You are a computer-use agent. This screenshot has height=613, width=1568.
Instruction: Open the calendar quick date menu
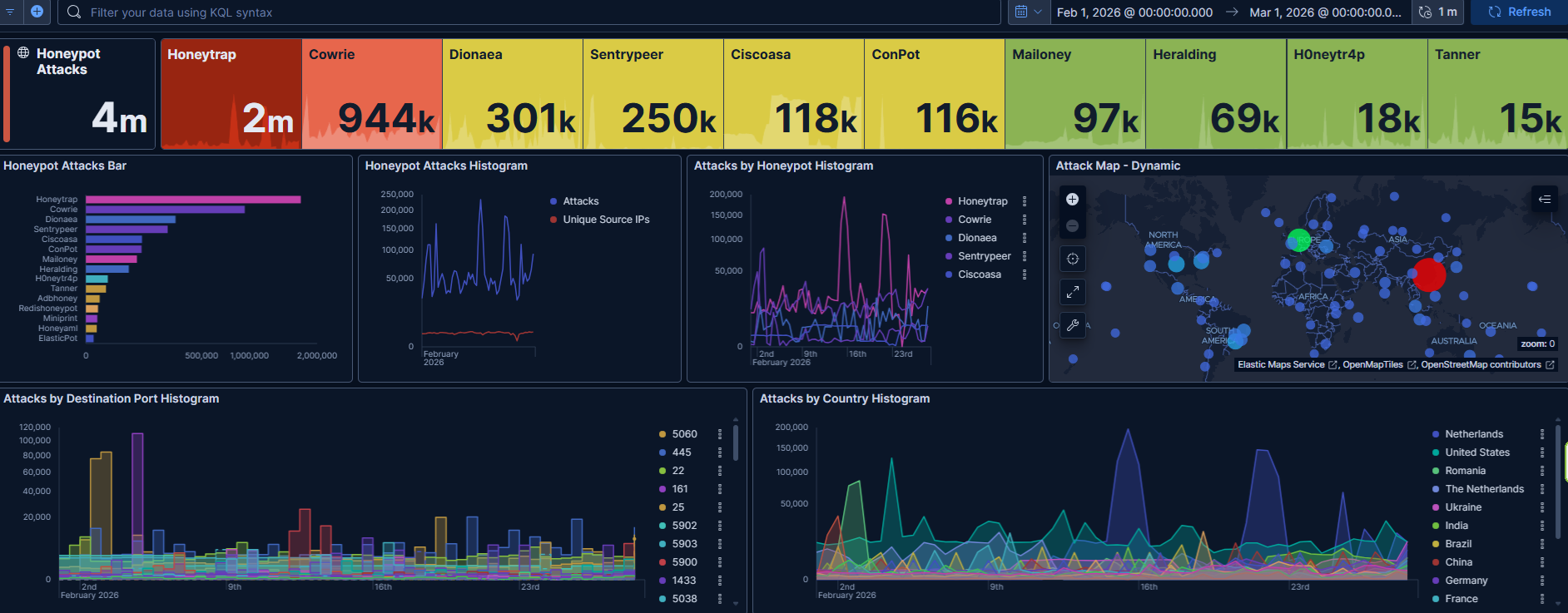click(1028, 12)
